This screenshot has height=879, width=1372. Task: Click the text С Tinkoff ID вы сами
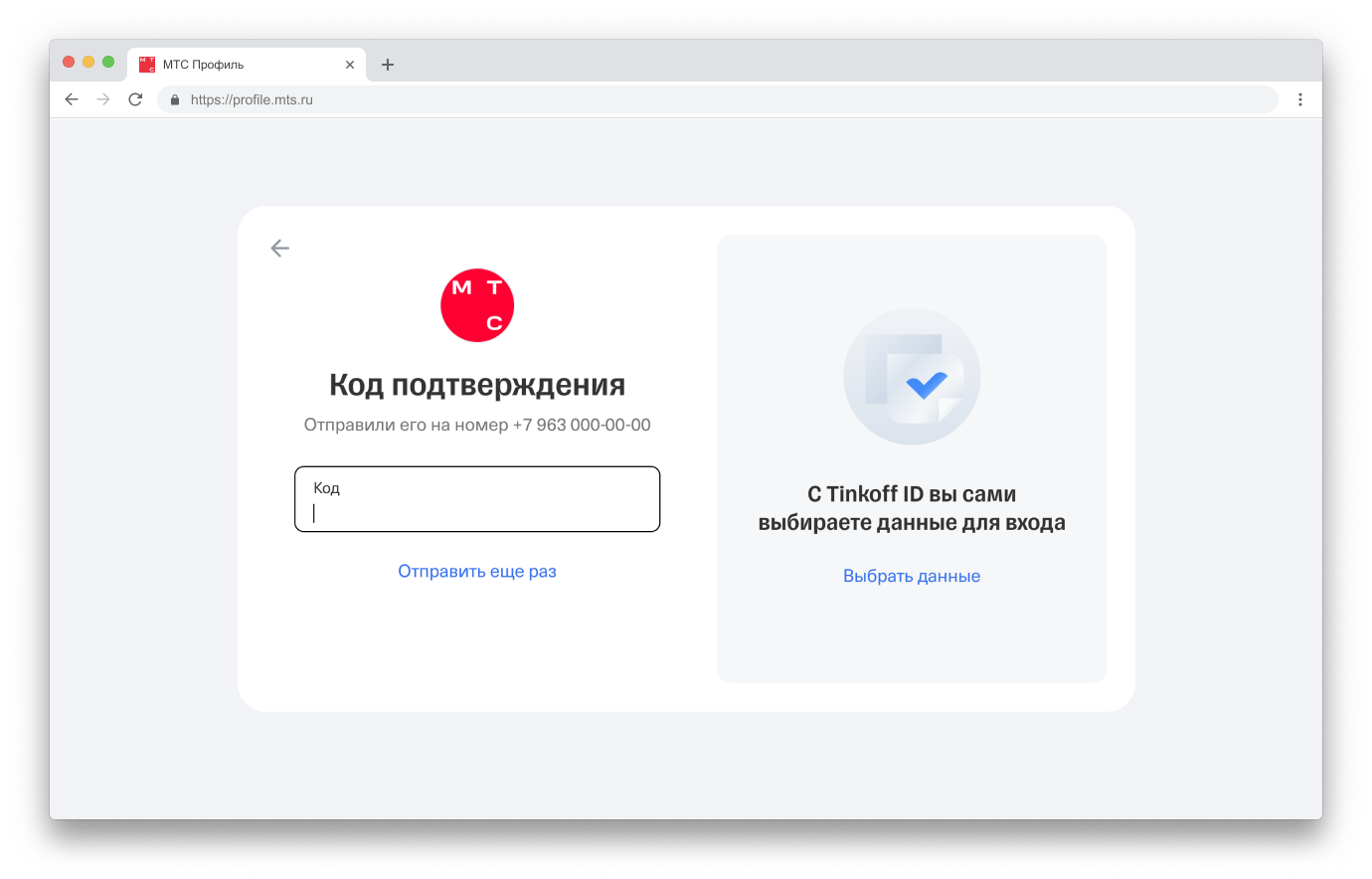coord(912,494)
